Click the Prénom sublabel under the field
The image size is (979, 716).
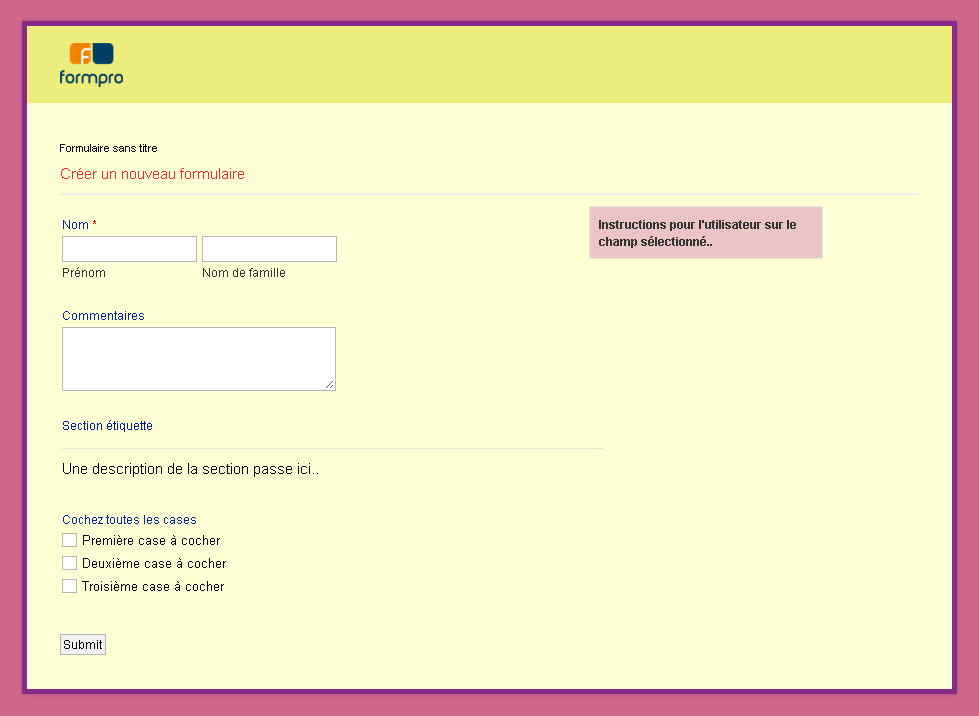(x=84, y=273)
